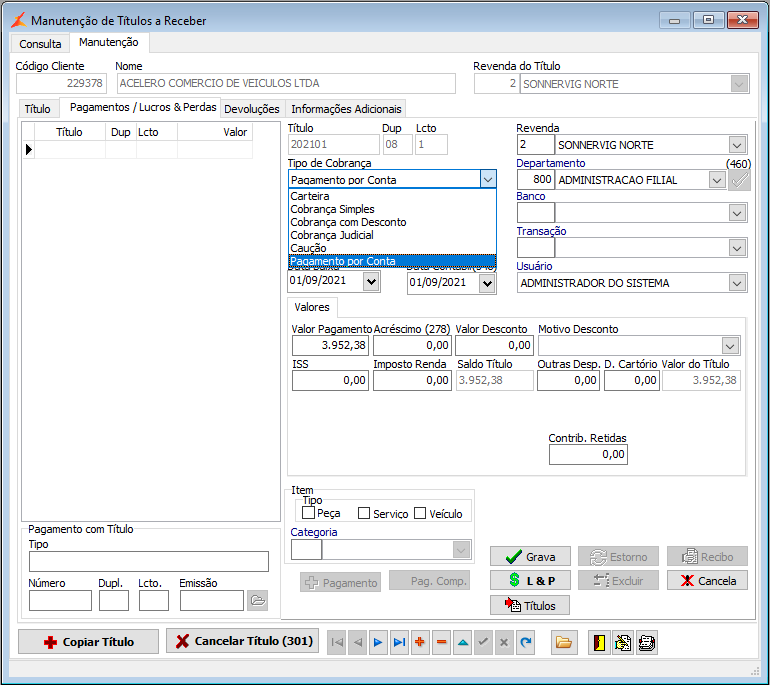Click the ISS value field
This screenshot has width=770, height=685.
[x=330, y=380]
